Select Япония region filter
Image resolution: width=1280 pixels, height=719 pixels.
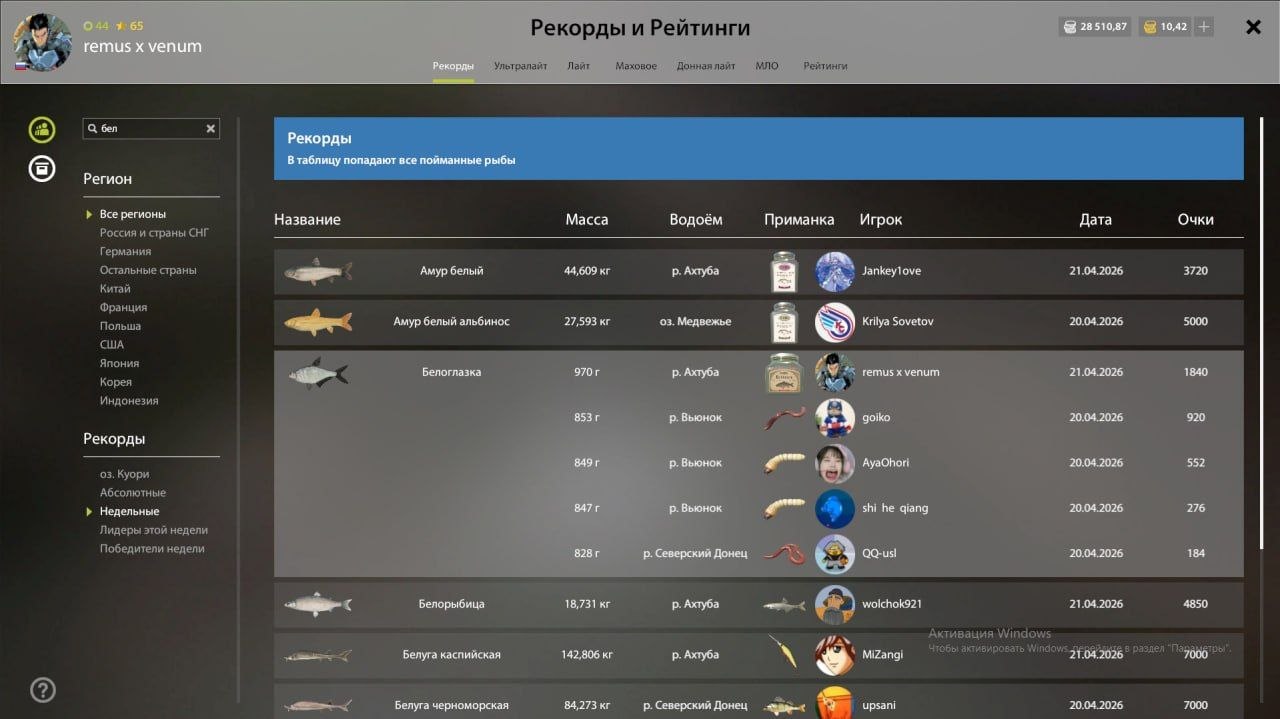(119, 364)
